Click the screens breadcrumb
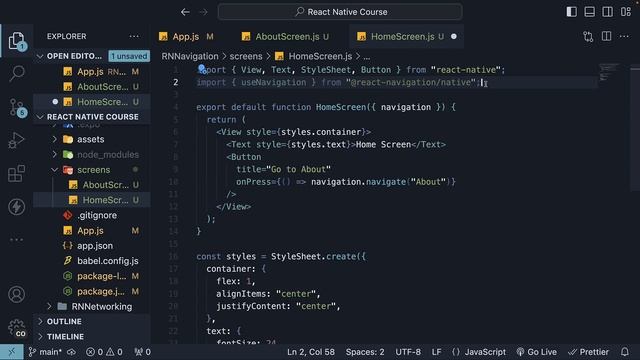The image size is (640, 360). pyautogui.click(x=246, y=56)
